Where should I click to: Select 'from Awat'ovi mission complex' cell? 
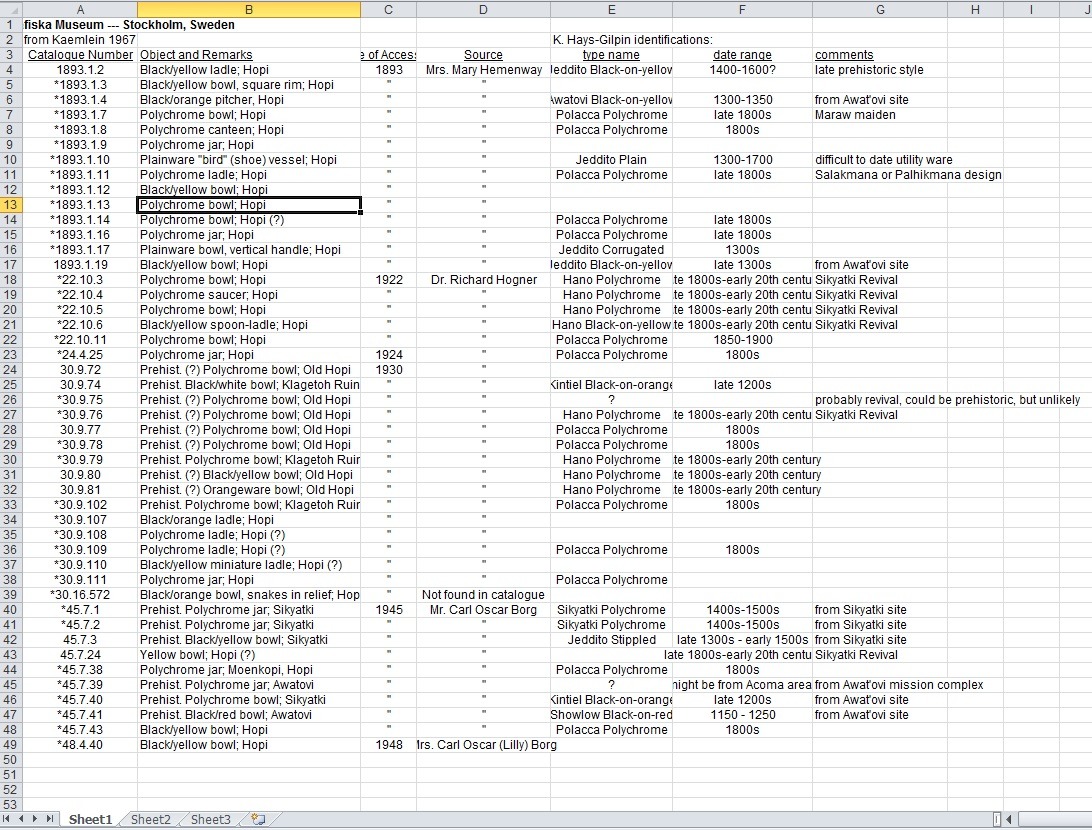pyautogui.click(x=898, y=685)
